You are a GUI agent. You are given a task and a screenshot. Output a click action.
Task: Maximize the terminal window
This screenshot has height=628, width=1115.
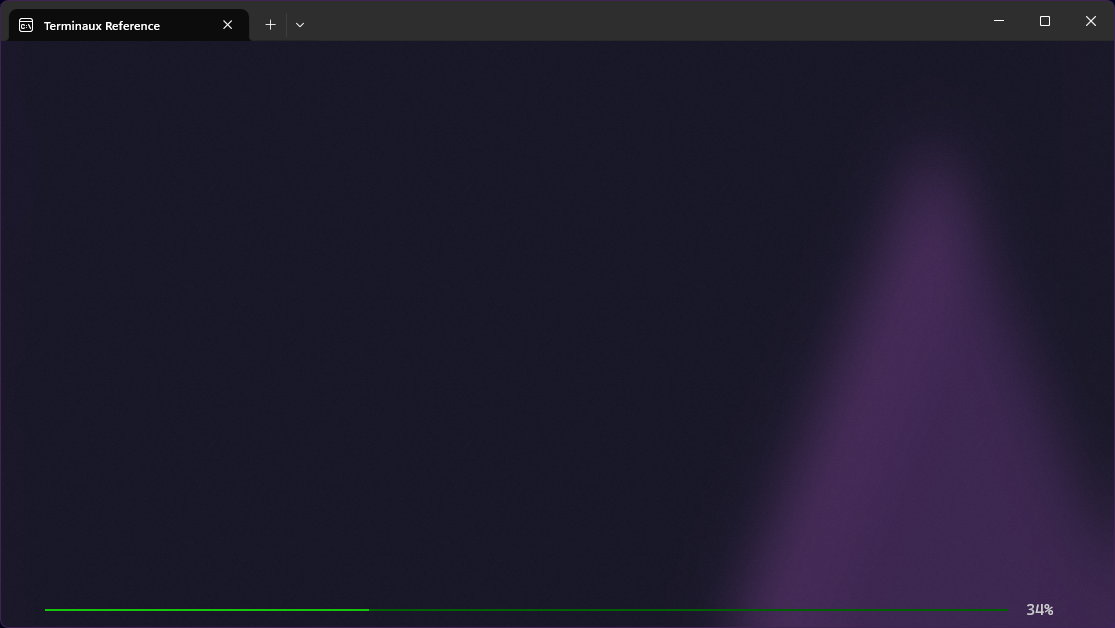[x=1044, y=21]
